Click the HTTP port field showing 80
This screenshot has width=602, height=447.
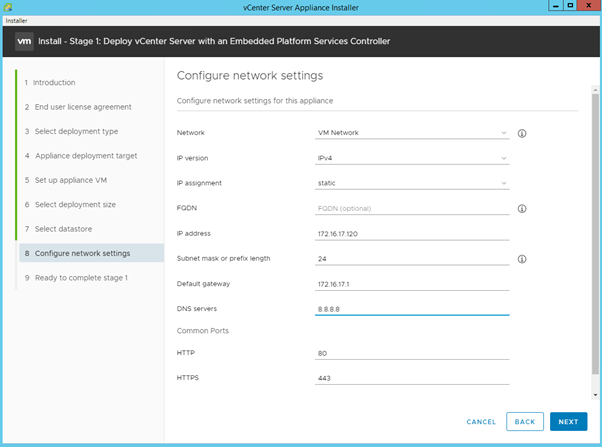(412, 353)
